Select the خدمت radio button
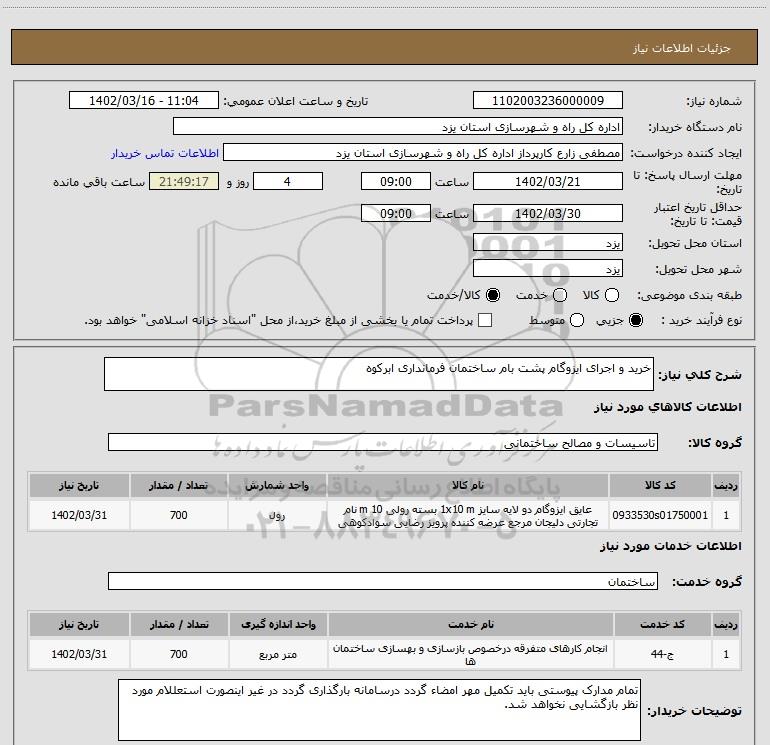 click(560, 295)
